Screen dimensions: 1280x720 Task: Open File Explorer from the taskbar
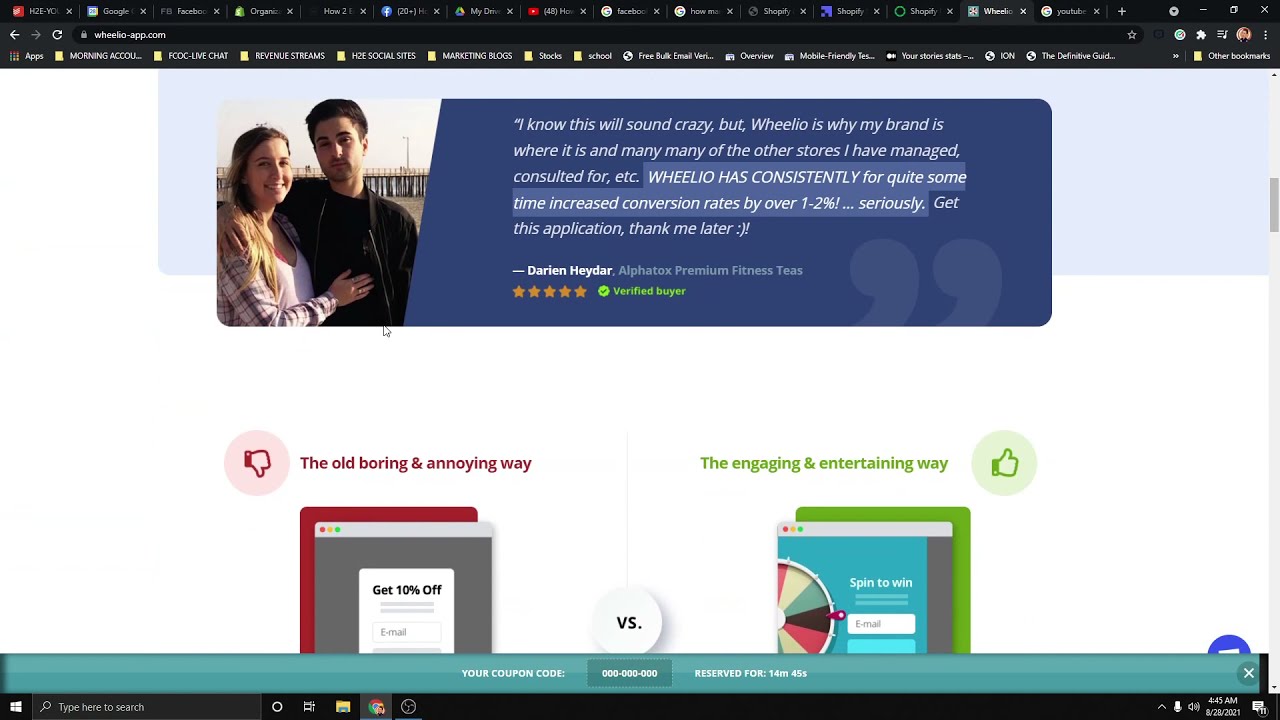tap(343, 707)
